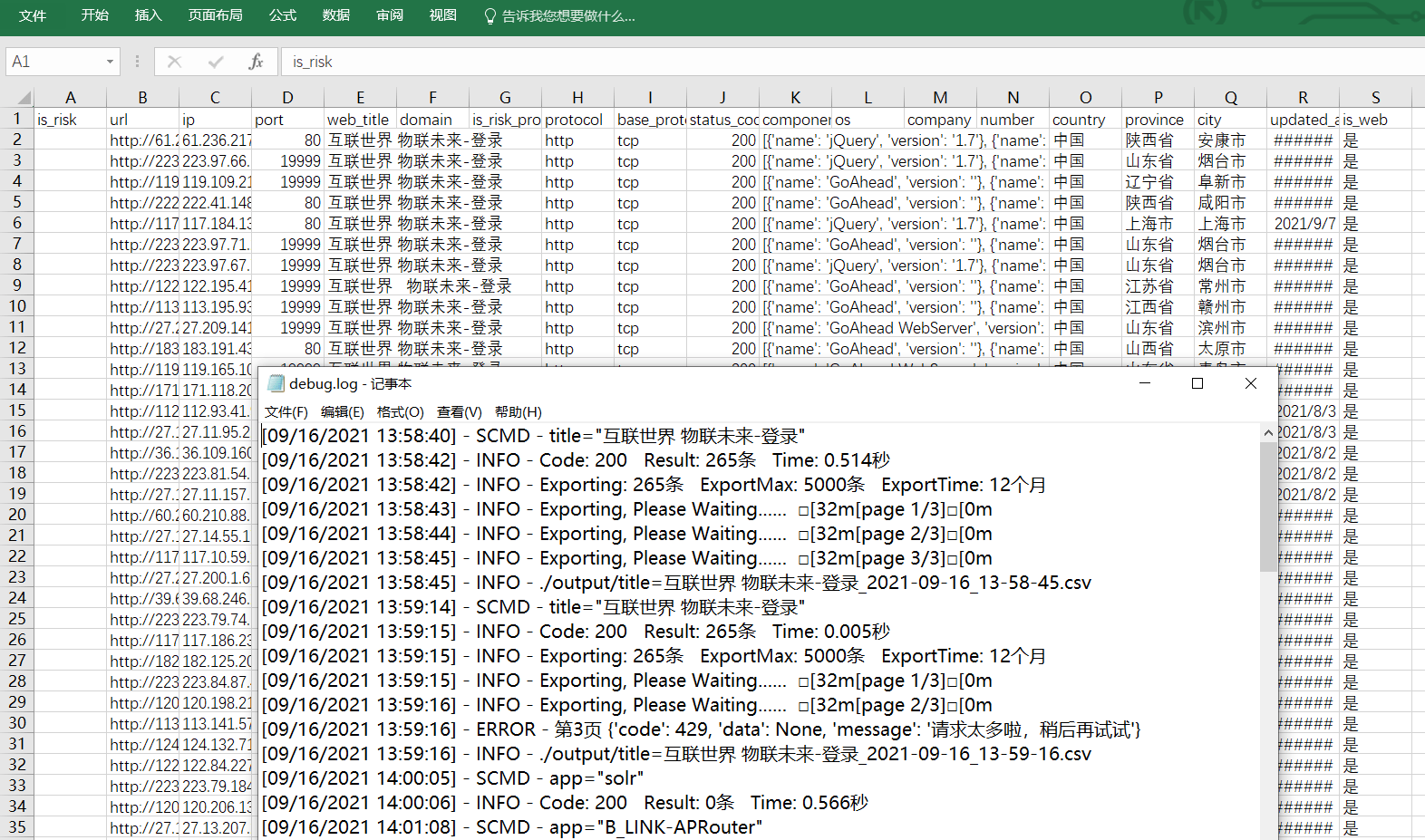Select column K header
Viewport: 1425px width, 840px height.
click(795, 98)
